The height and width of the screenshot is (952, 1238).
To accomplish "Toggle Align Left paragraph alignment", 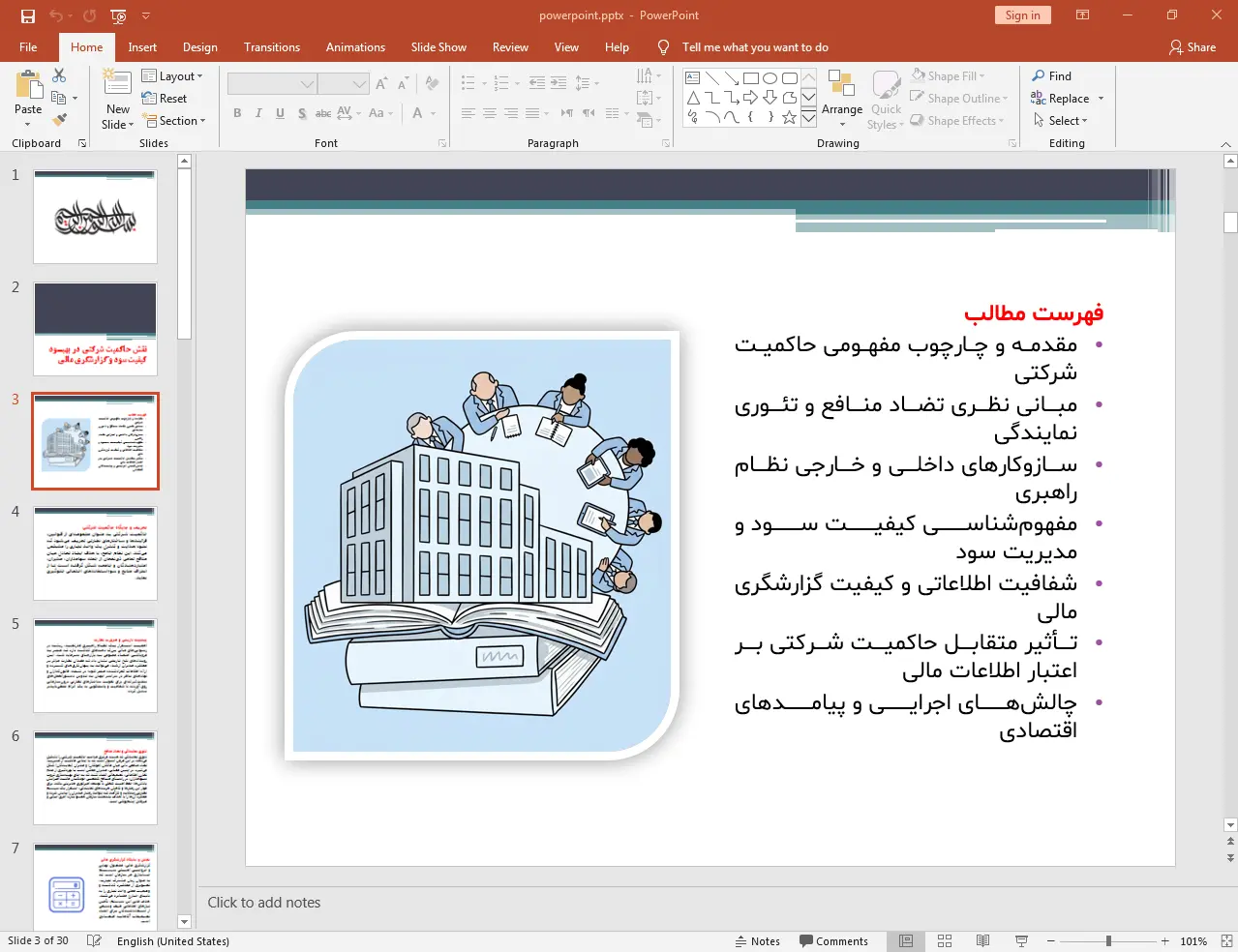I will click(x=468, y=113).
